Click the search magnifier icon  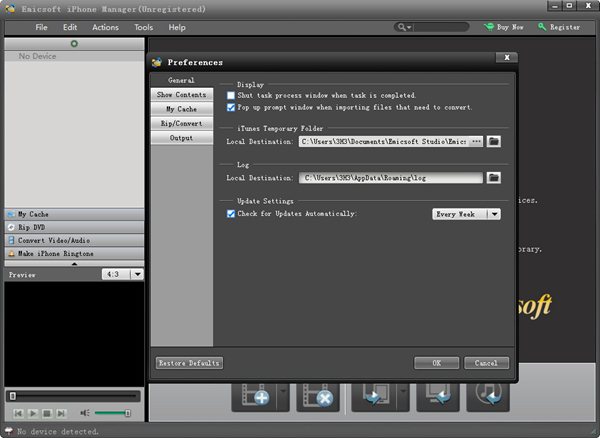point(401,27)
